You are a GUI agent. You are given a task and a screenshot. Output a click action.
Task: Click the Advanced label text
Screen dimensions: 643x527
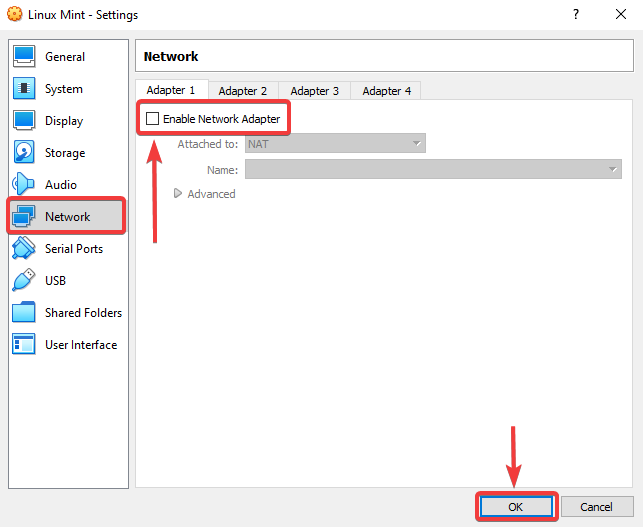coord(211,194)
